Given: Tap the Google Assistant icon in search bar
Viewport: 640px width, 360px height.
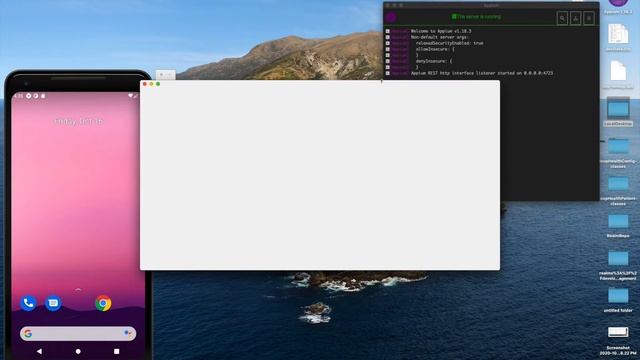Looking at the screenshot, I should (x=128, y=333).
